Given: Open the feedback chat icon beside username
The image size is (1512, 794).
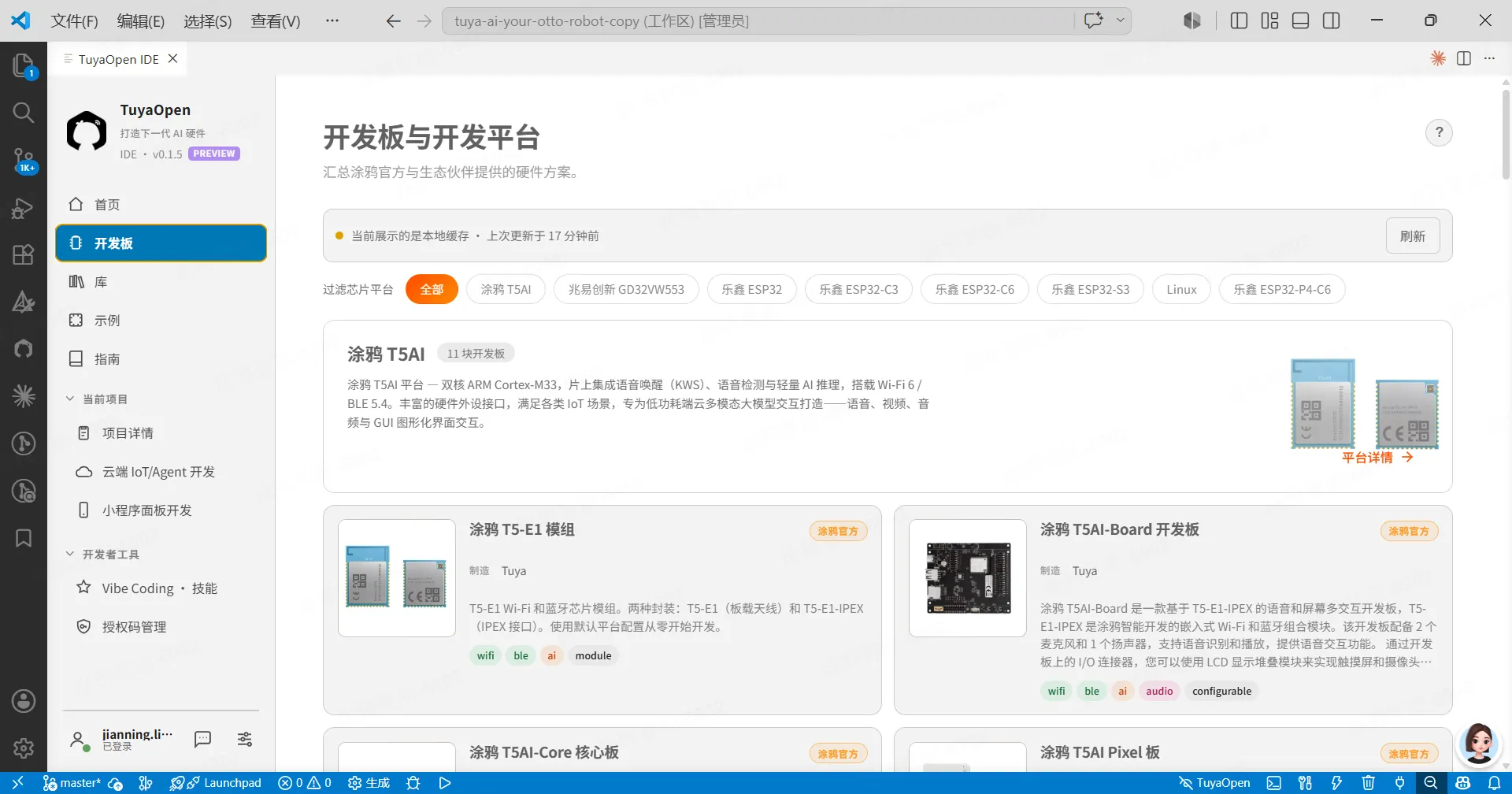Looking at the screenshot, I should pos(202,739).
